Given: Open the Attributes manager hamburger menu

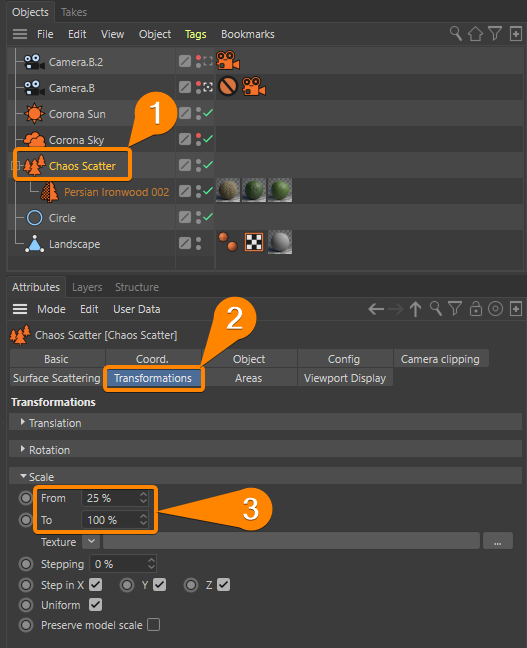Looking at the screenshot, I should pos(20,309).
